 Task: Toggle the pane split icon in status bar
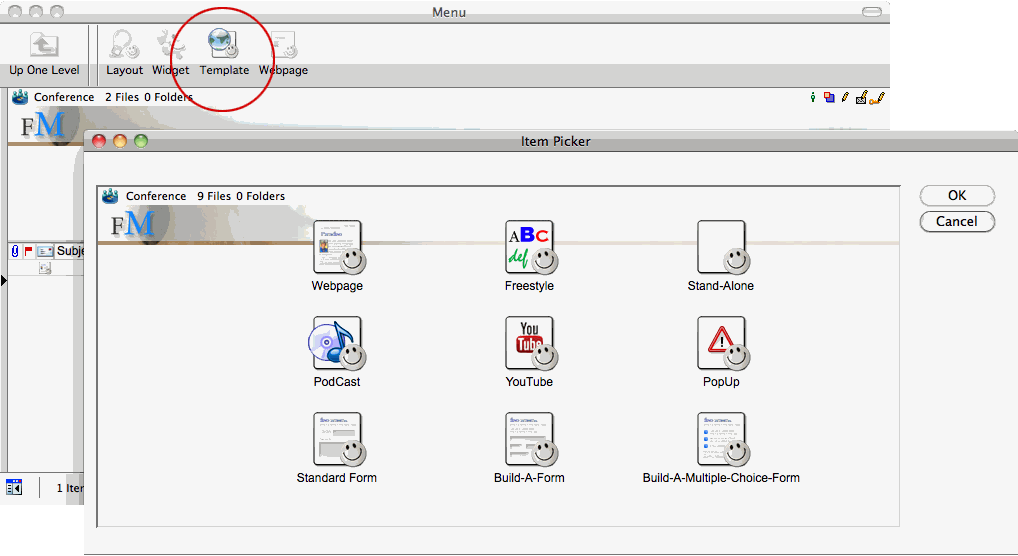click(x=14, y=487)
